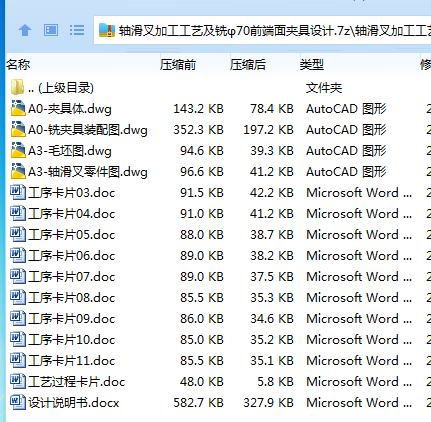Click Microsoft Word type for 设计说明书.docx
Image resolution: width=431 pixels, height=422 pixels.
click(359, 403)
